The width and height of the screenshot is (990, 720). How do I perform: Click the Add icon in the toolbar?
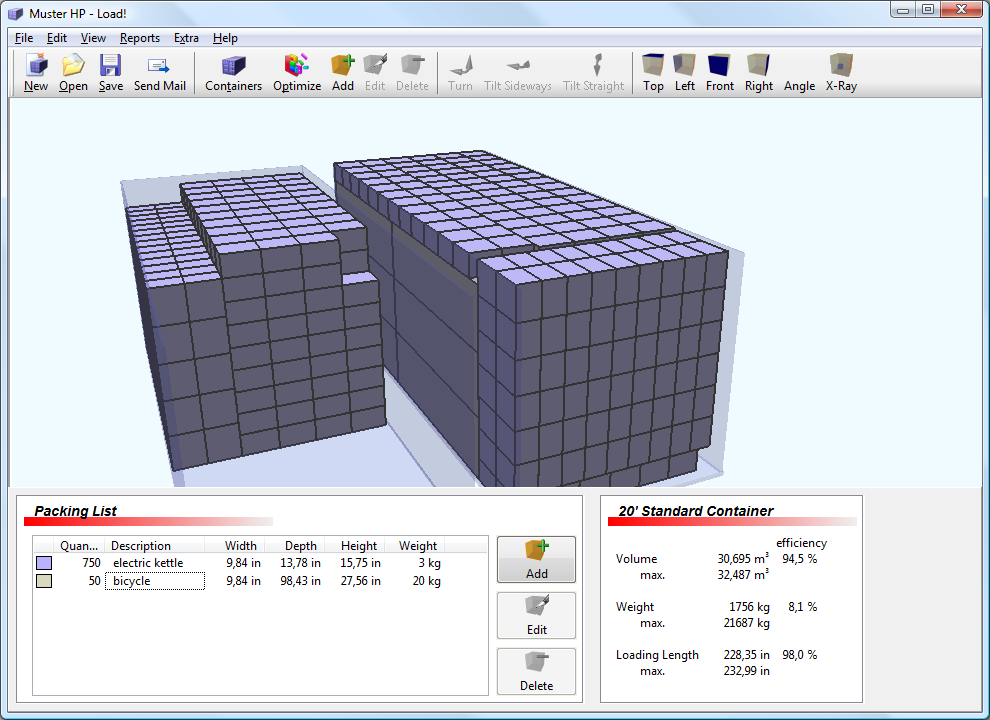(x=343, y=73)
